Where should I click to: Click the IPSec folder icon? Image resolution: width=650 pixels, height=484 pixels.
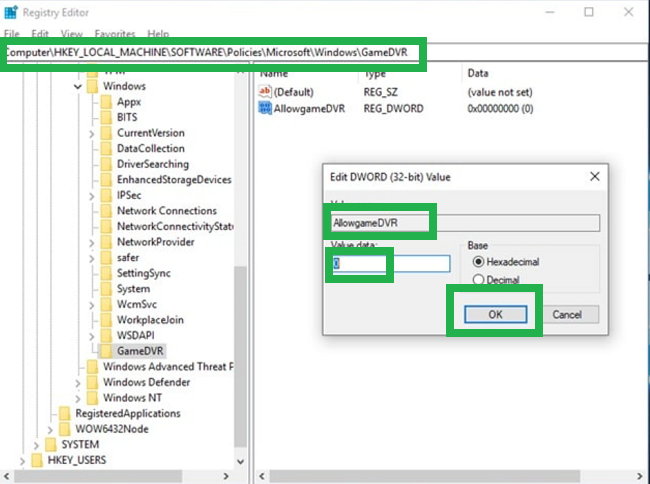coord(107,195)
